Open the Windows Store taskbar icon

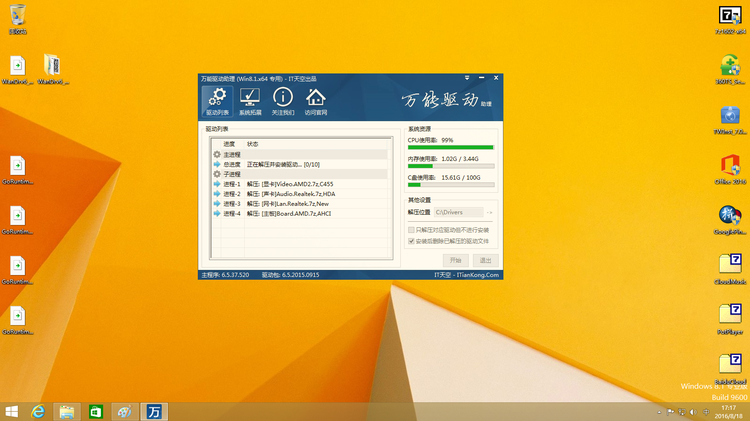[x=96, y=412]
